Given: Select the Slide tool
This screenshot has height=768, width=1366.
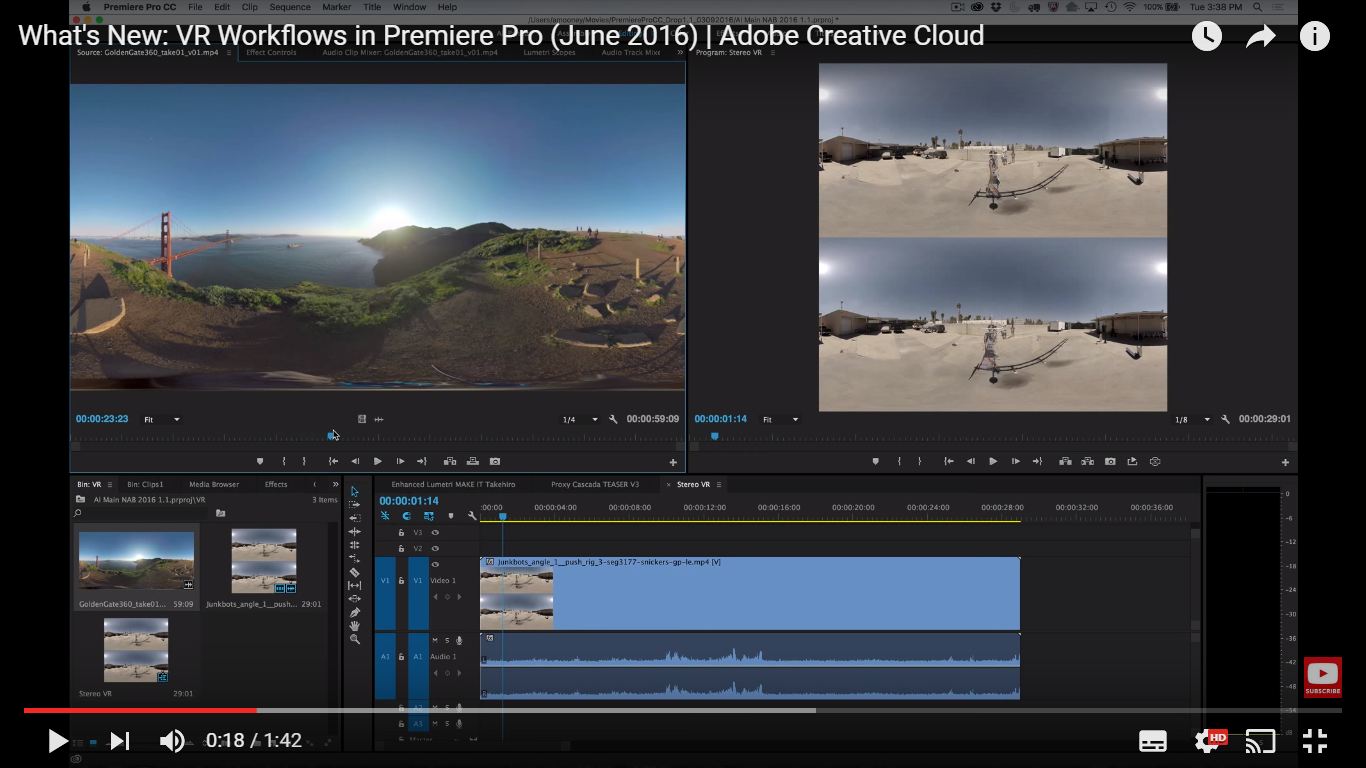Looking at the screenshot, I should (x=354, y=598).
